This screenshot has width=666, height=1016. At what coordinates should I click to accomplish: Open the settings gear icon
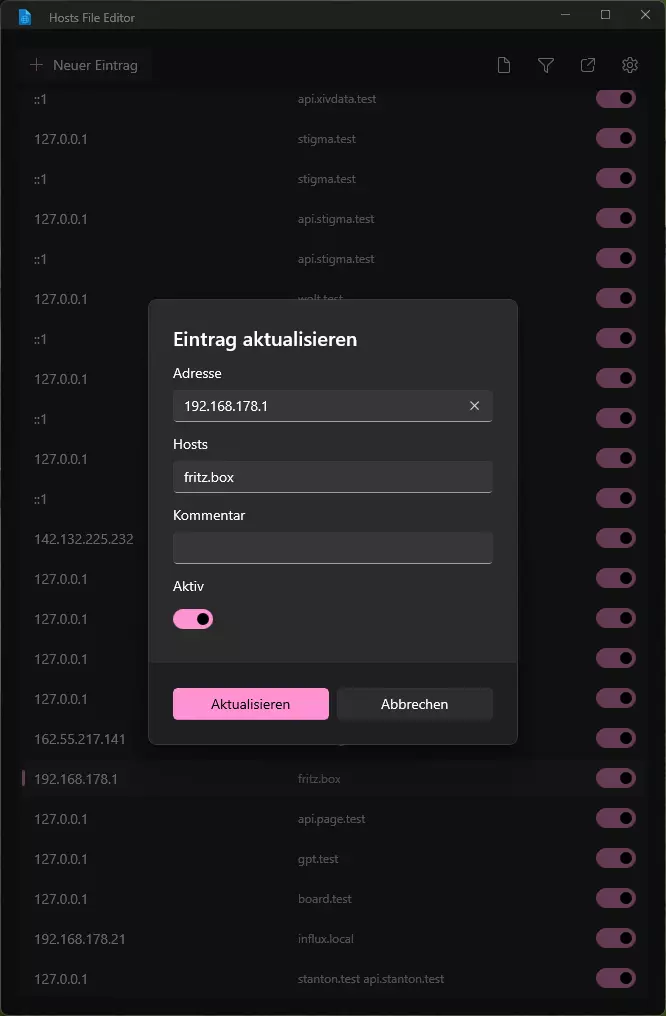pyautogui.click(x=630, y=65)
